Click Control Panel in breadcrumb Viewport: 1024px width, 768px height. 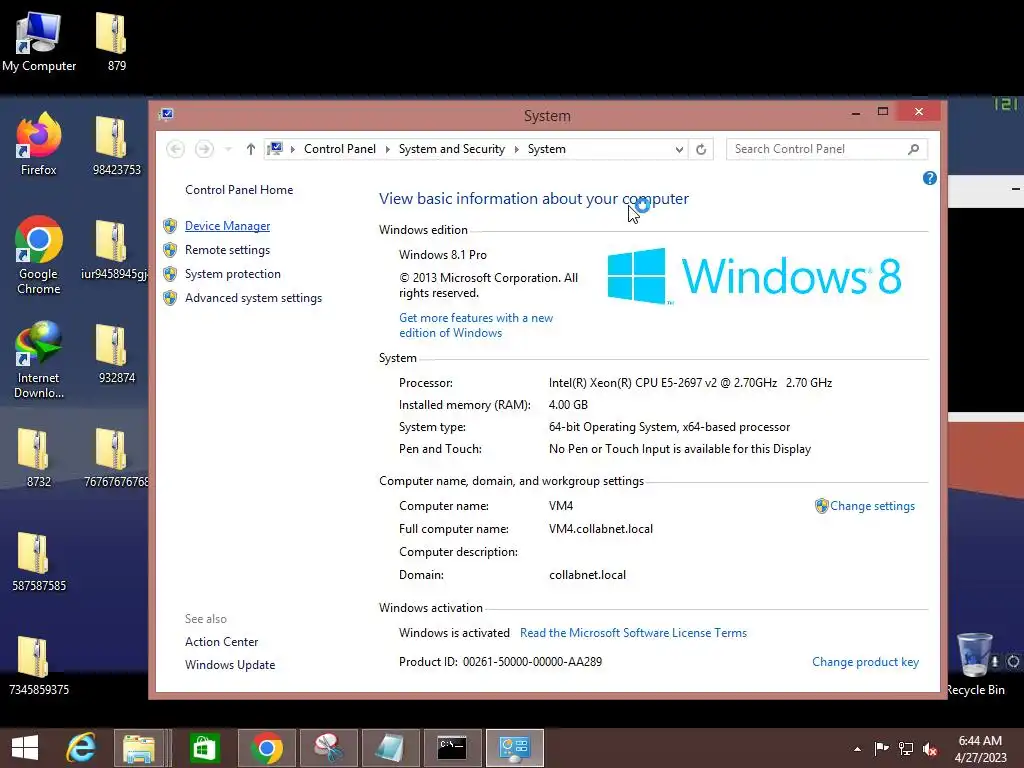(340, 149)
